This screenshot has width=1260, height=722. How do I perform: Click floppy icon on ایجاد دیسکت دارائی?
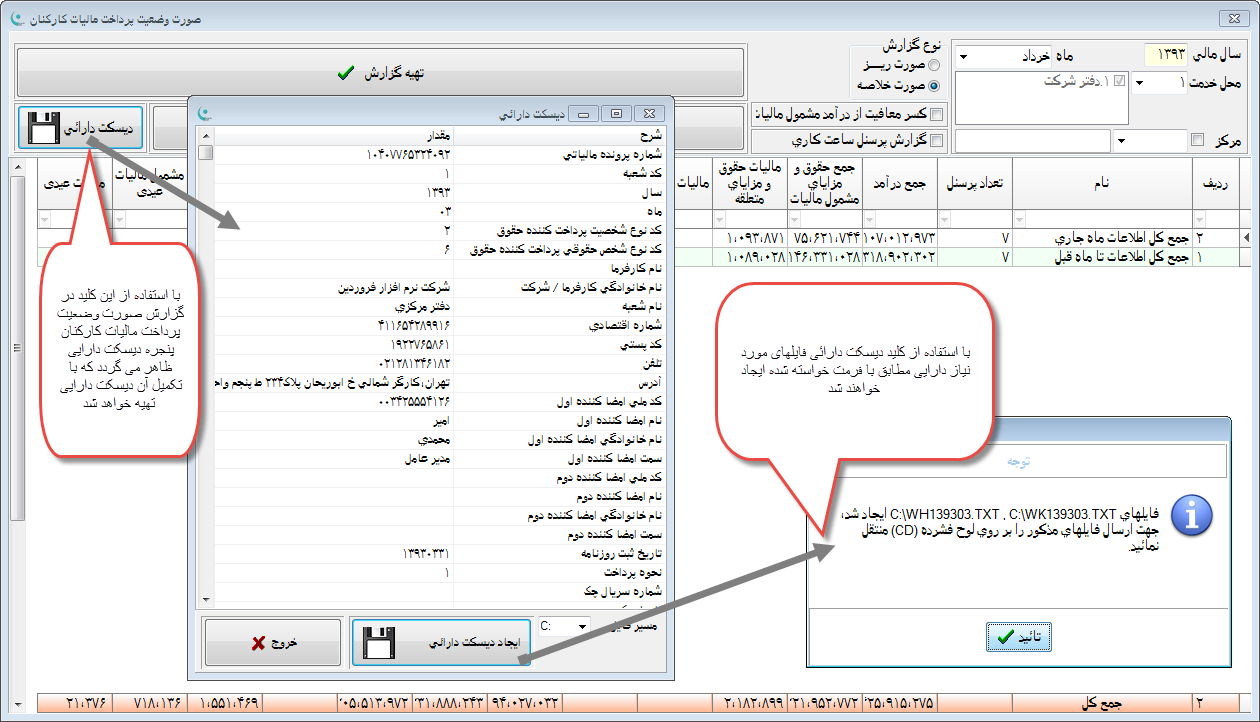(x=378, y=643)
